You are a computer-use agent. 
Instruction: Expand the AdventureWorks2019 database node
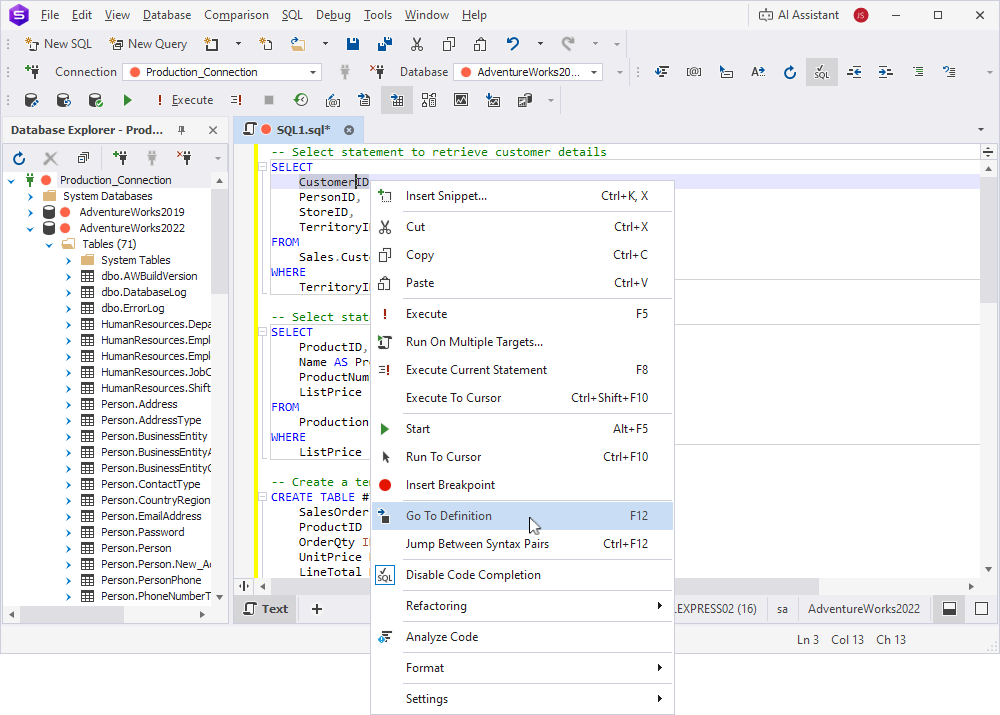click(30, 212)
